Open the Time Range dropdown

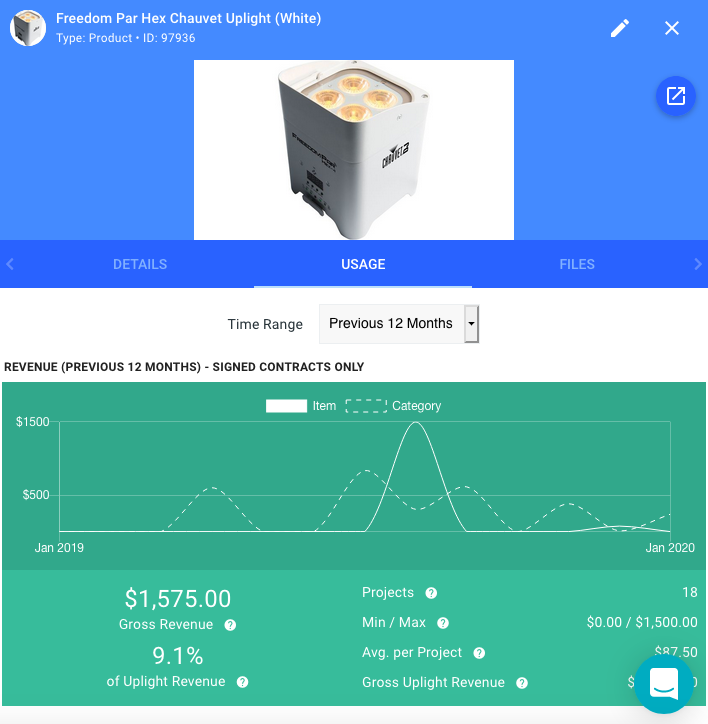[x=399, y=324]
